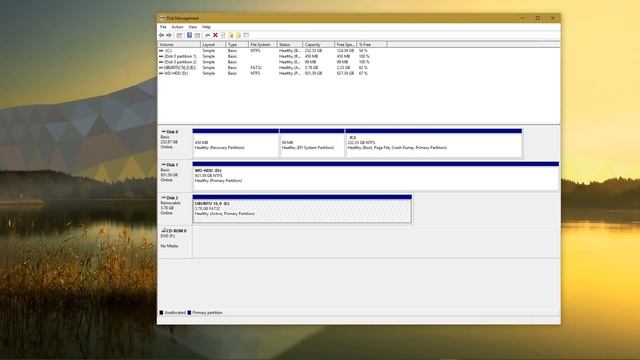Click the drive icon beside WD-HDD (D:) in the volume list

(161, 73)
